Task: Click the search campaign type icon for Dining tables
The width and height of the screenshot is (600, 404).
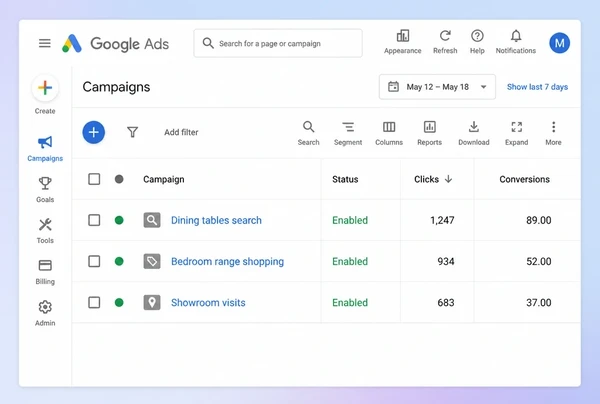Action: [152, 220]
